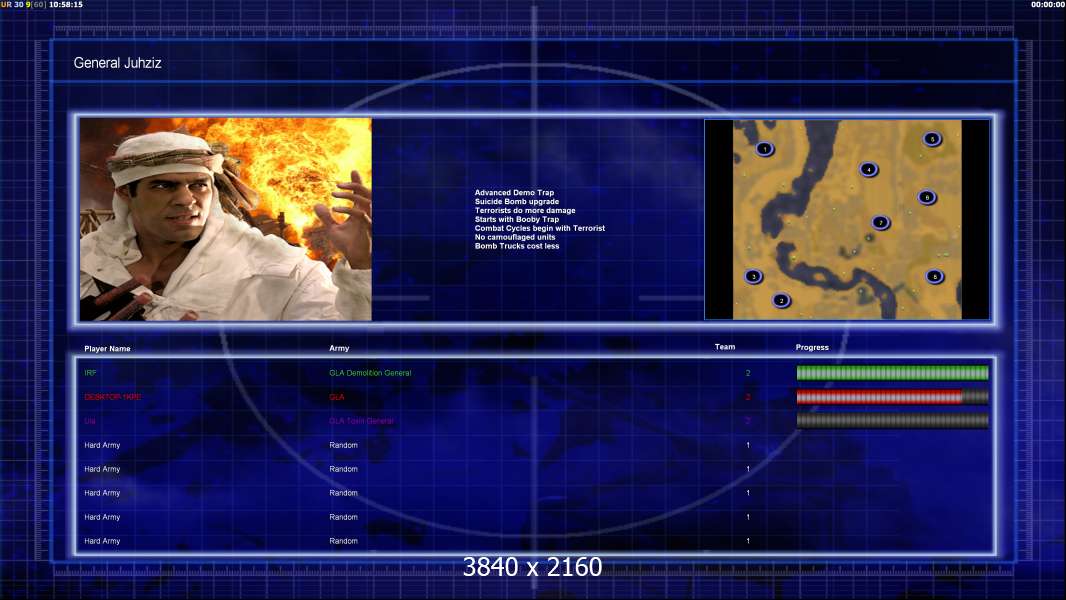
Task: Click the Advanced Demo Trap line
Action: click(514, 192)
